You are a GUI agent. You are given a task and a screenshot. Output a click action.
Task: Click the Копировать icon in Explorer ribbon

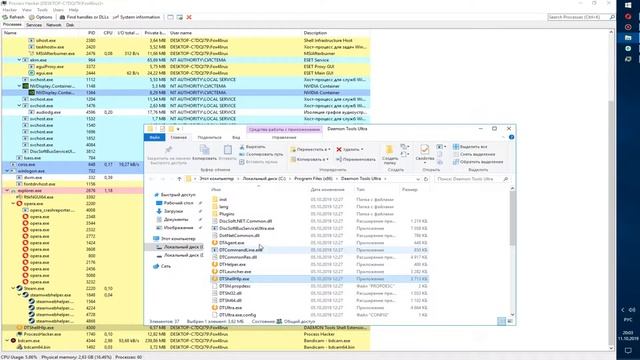pyautogui.click(x=204, y=150)
